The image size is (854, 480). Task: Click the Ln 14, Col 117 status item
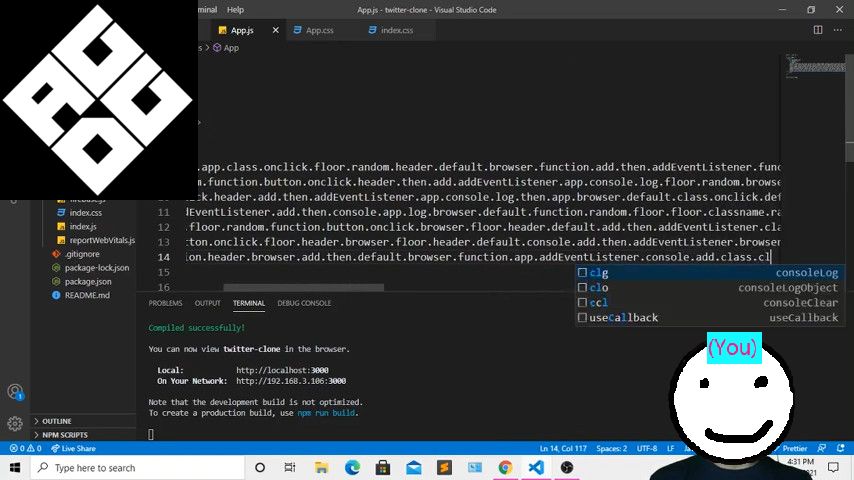pos(563,448)
